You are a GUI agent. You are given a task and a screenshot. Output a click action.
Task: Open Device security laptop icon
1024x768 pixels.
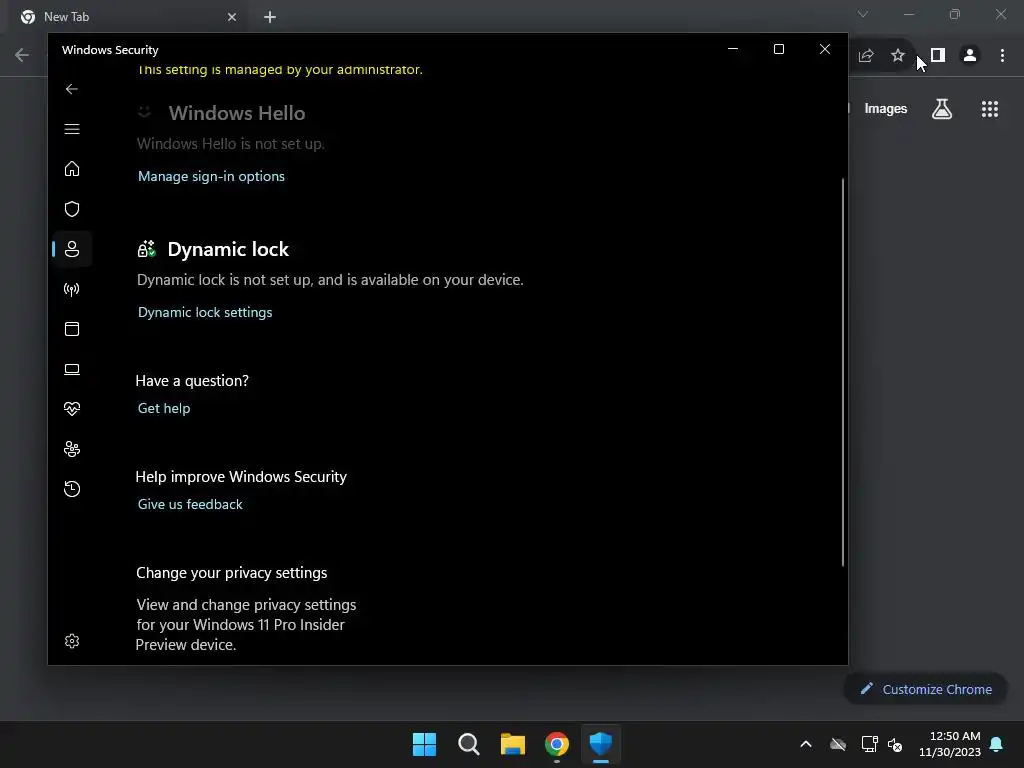coord(72,370)
